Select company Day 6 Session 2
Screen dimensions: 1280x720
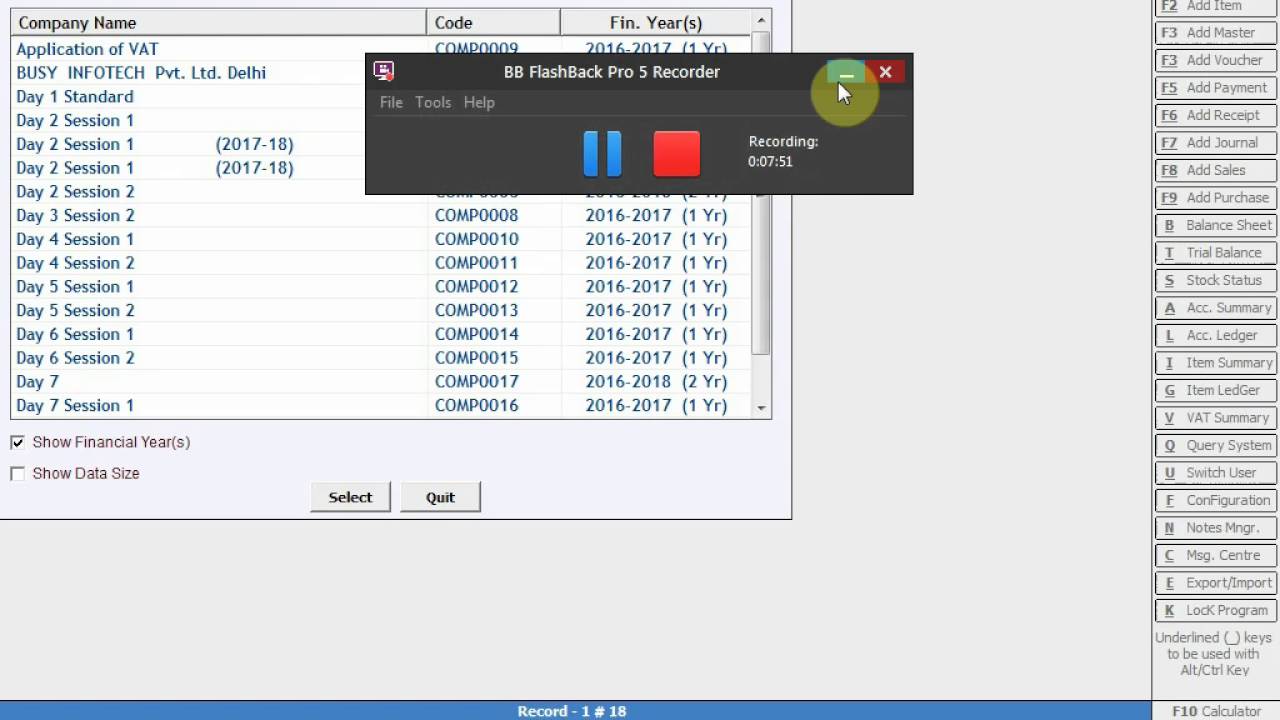380,358
